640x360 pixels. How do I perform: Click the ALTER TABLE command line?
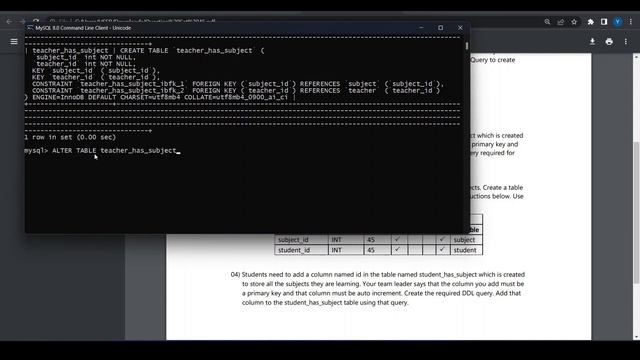point(102,151)
